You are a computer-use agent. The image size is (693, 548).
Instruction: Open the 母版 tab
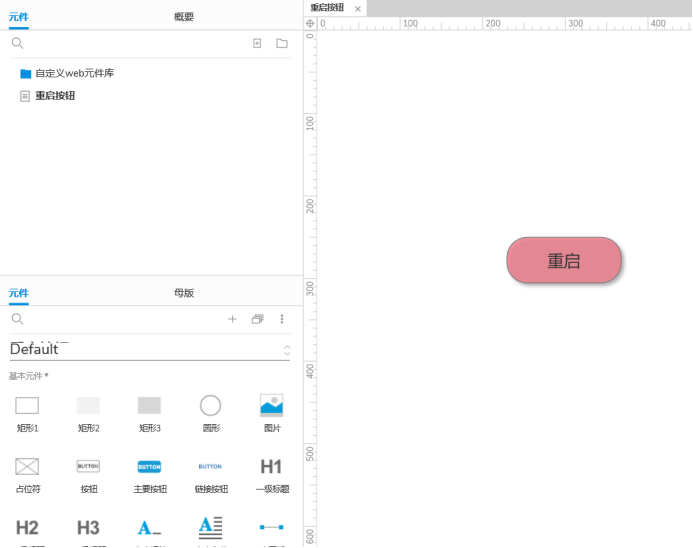click(x=183, y=293)
